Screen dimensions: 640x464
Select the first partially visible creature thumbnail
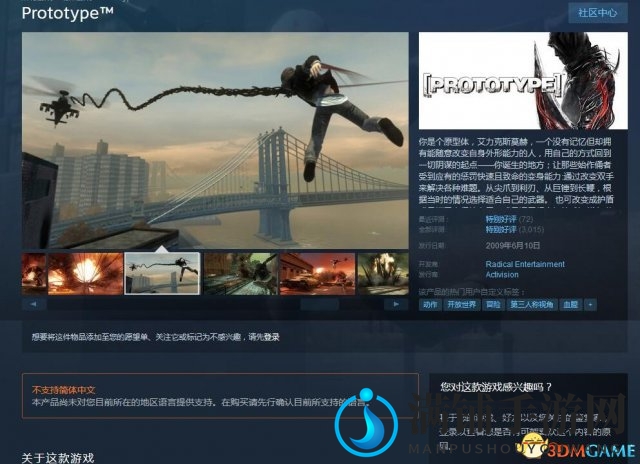(34, 273)
